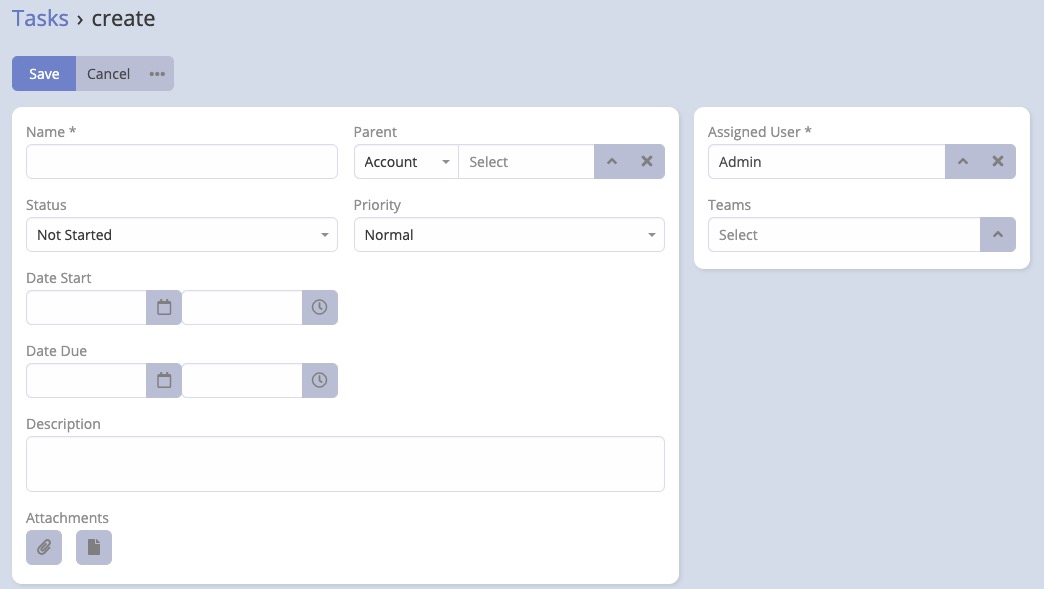Open the Status dropdown

click(x=181, y=234)
